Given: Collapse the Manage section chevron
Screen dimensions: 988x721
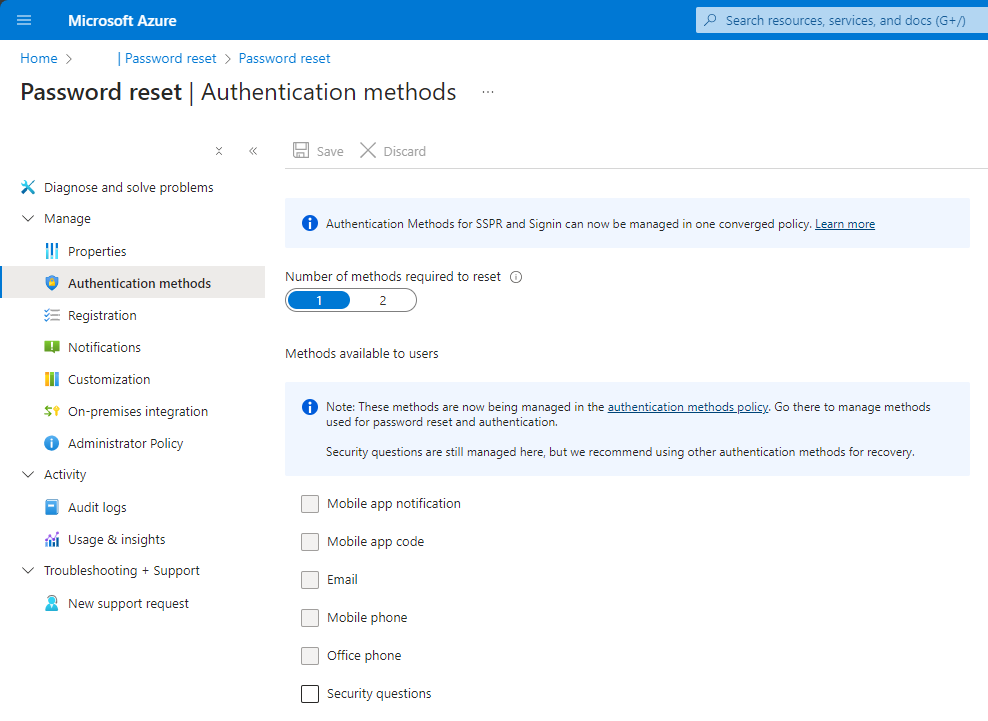Looking at the screenshot, I should (x=28, y=219).
